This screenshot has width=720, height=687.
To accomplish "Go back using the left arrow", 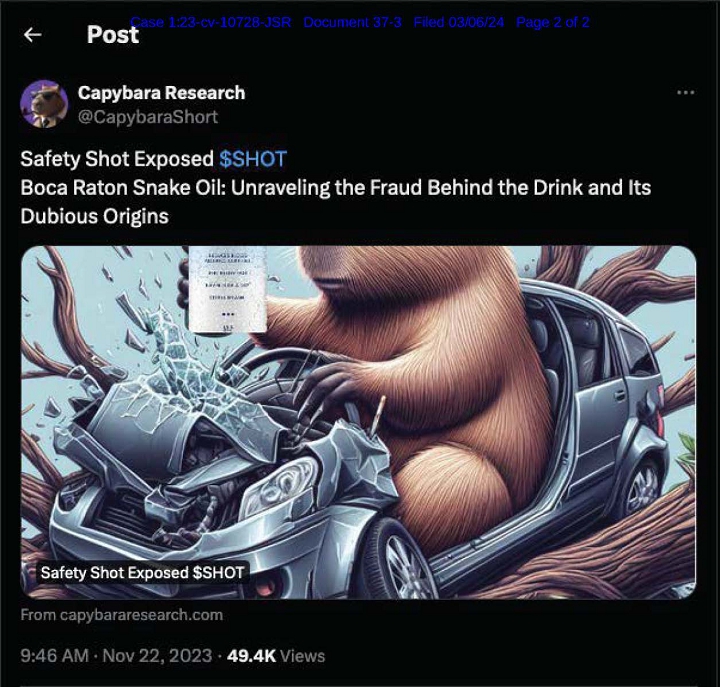I will tap(33, 34).
